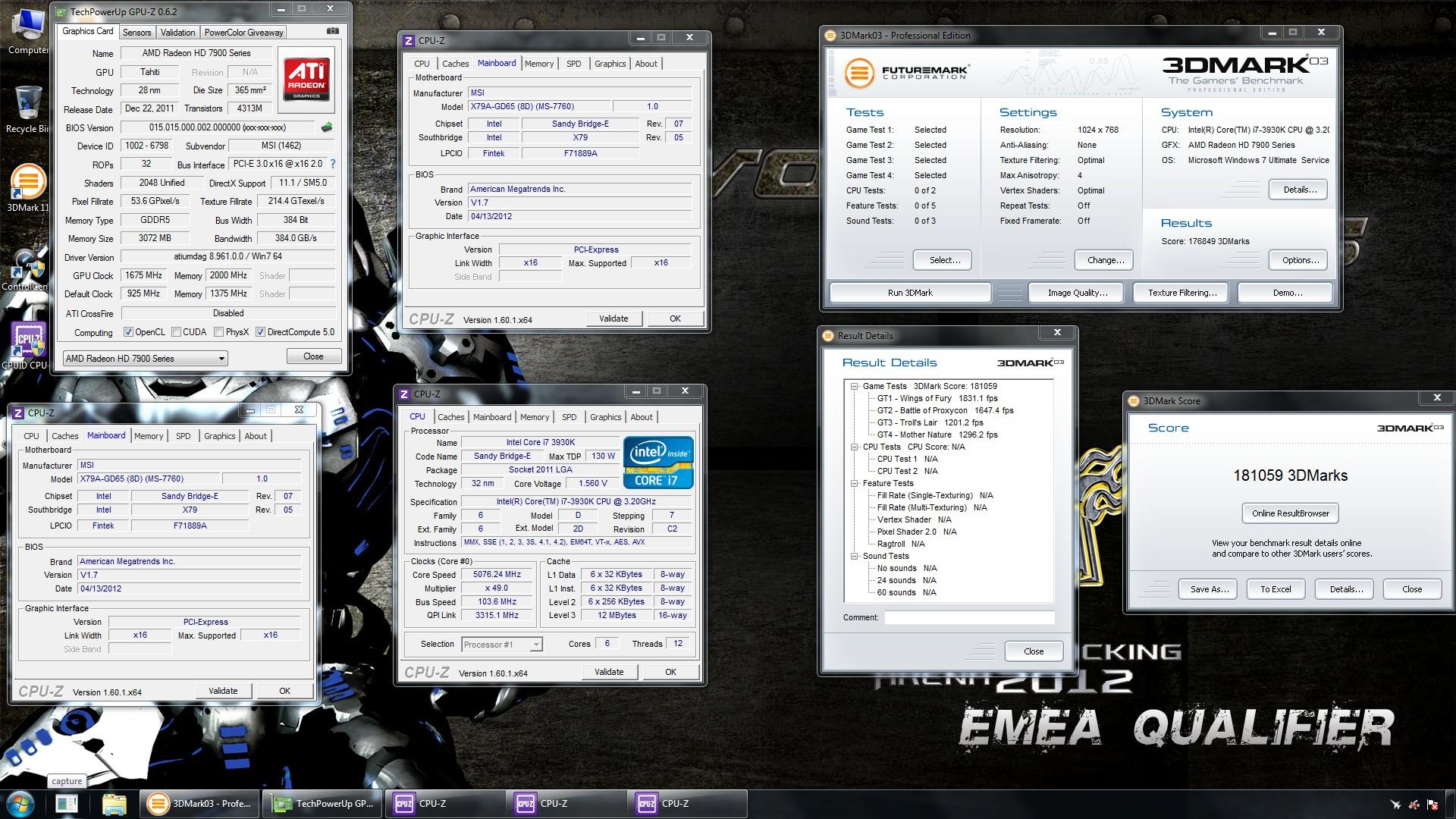Click Options... button in 3DMark03

(1300, 260)
